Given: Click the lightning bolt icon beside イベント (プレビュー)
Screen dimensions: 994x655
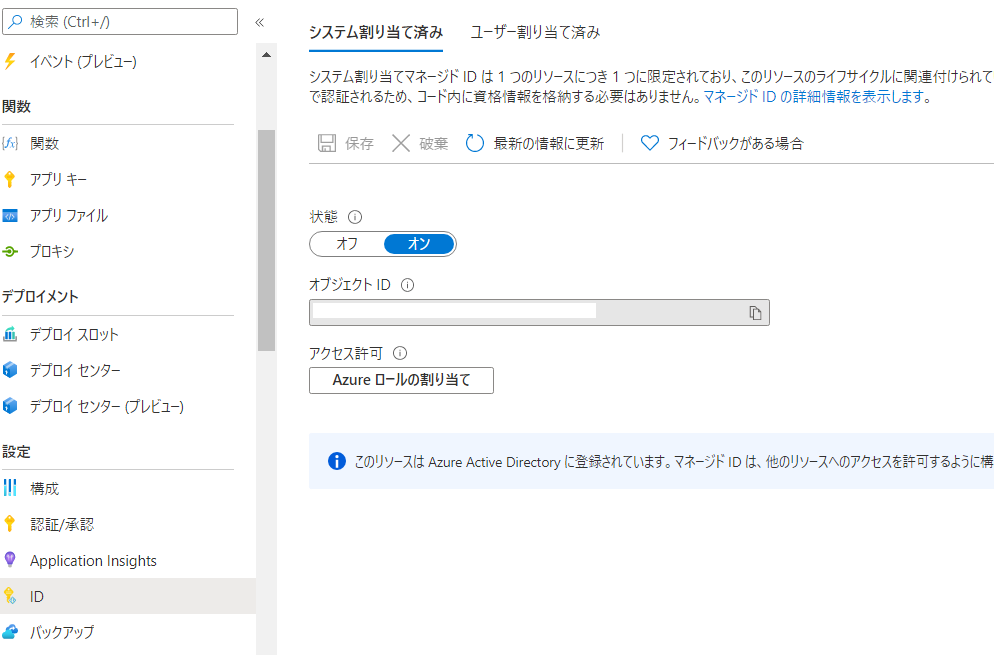Looking at the screenshot, I should coord(10,62).
